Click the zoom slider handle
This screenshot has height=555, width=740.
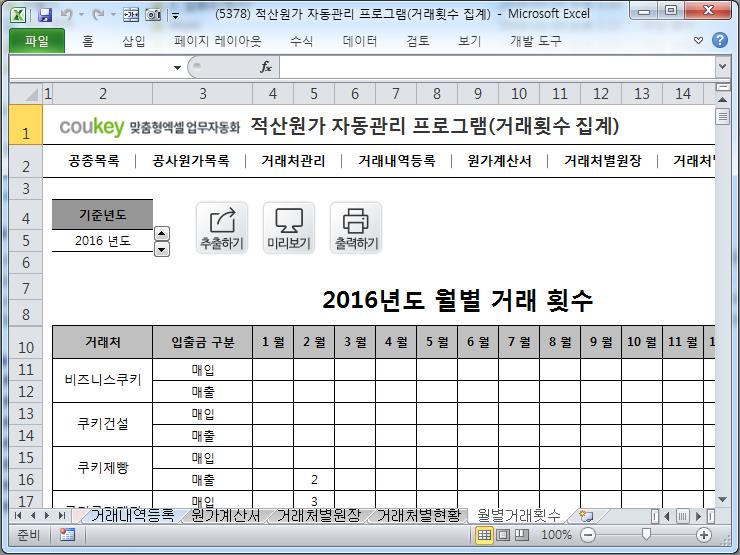(646, 535)
